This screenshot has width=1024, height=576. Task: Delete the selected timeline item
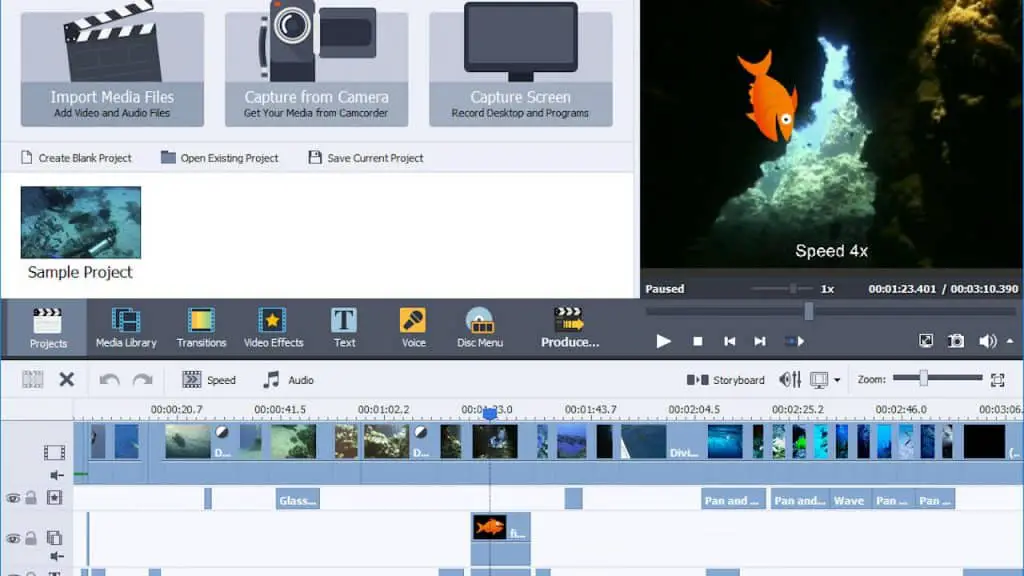(x=67, y=379)
